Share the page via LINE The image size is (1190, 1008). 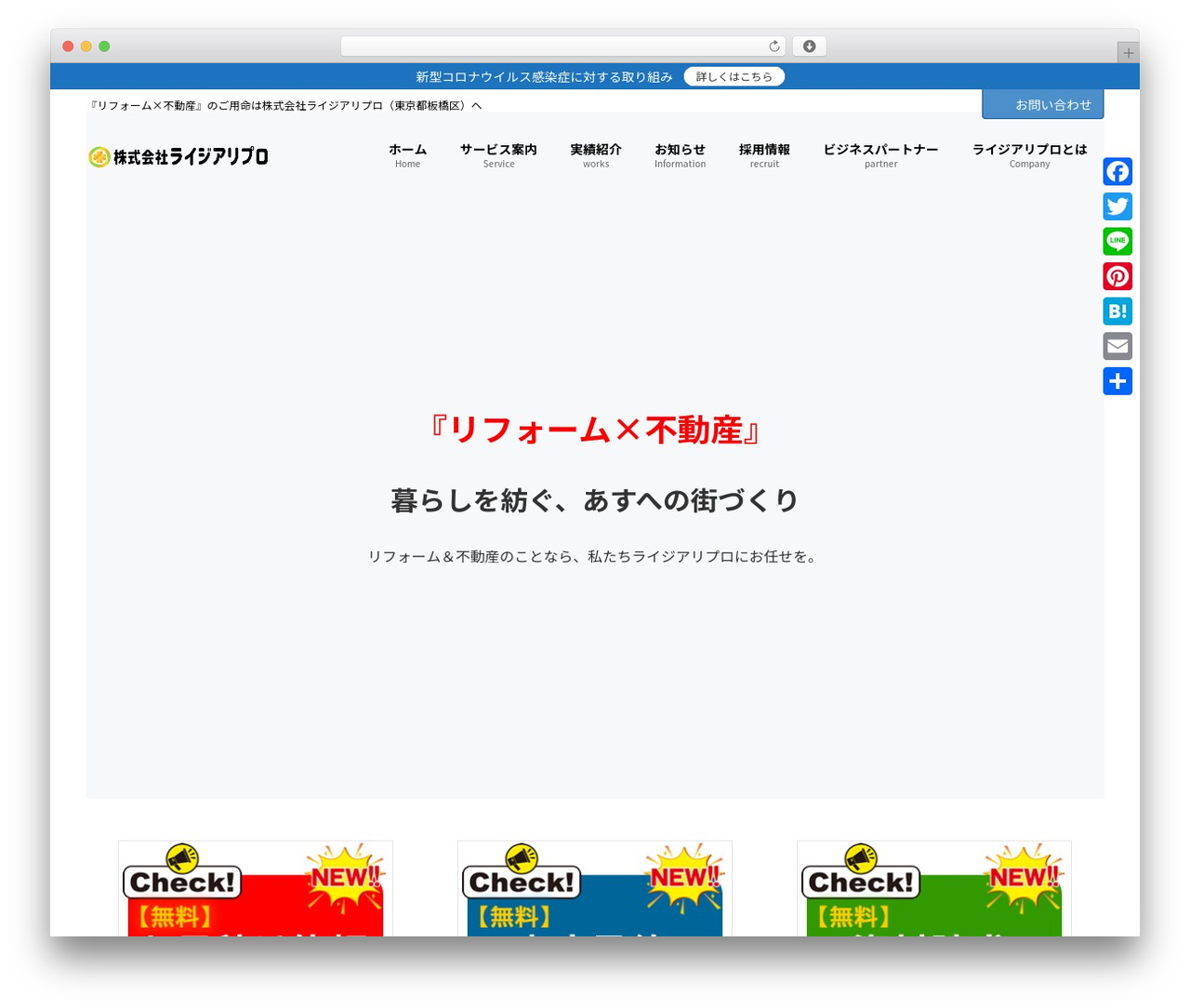(x=1117, y=242)
